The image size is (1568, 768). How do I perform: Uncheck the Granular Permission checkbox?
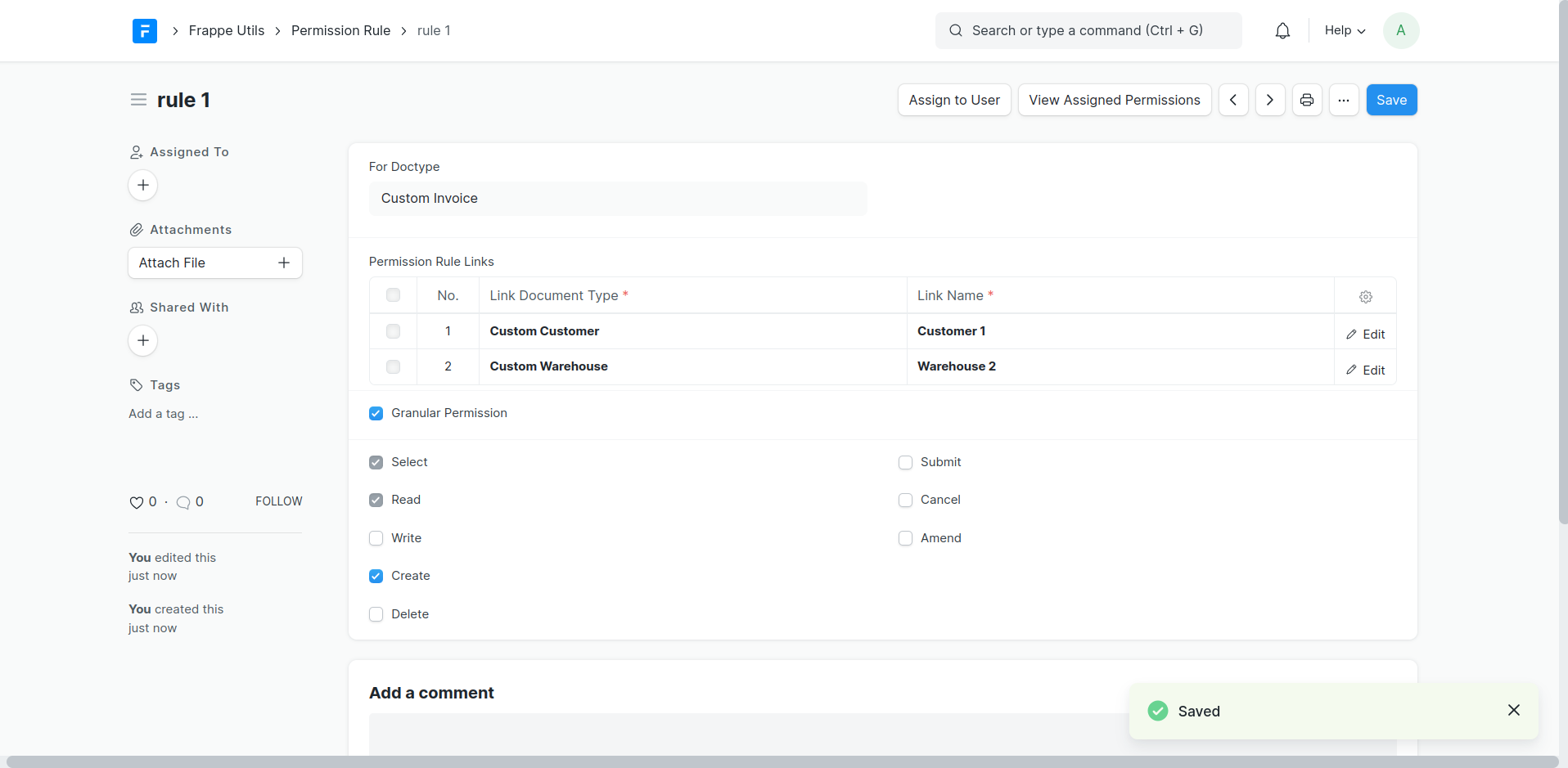click(x=376, y=413)
